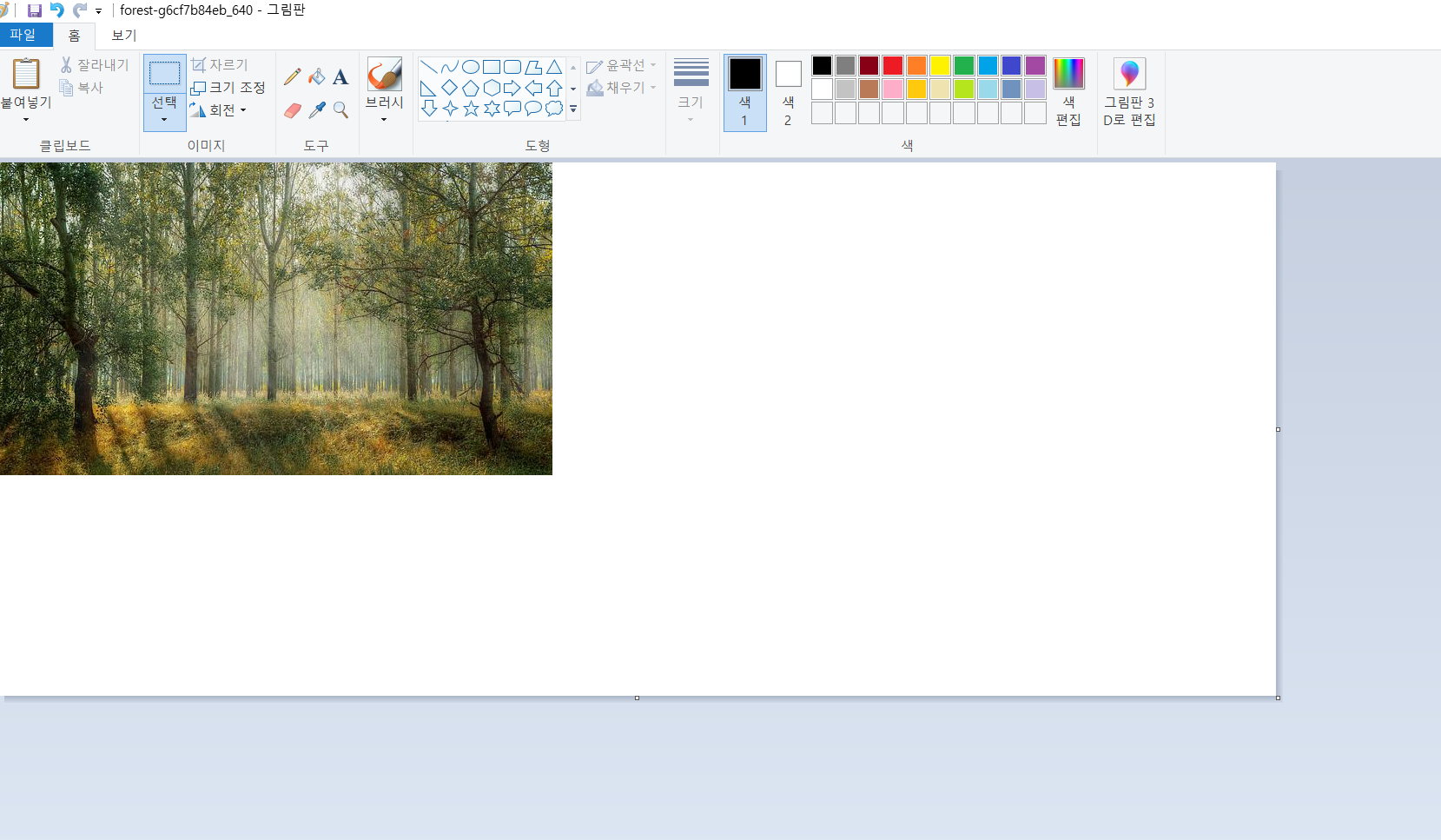Click the 선택 rectangular selection icon
This screenshot has height=840, width=1441.
pos(164,74)
